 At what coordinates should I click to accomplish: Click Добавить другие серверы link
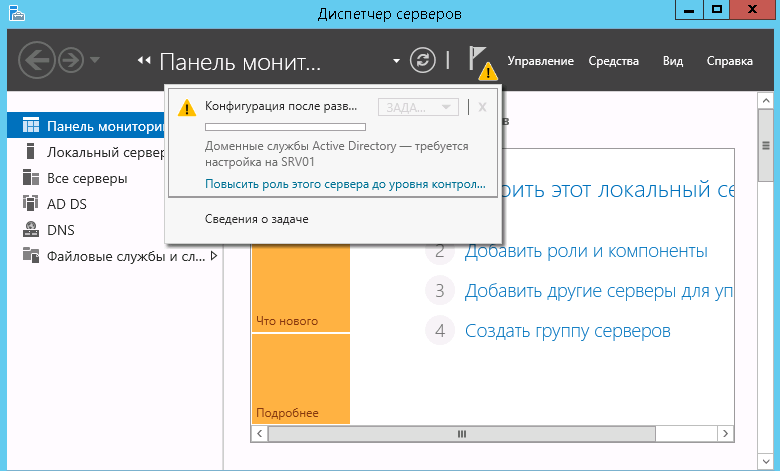pyautogui.click(x=598, y=290)
